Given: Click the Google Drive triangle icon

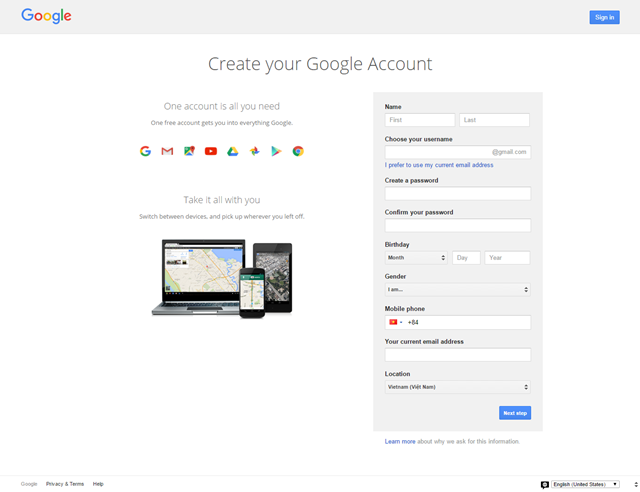Looking at the screenshot, I should click(x=233, y=151).
